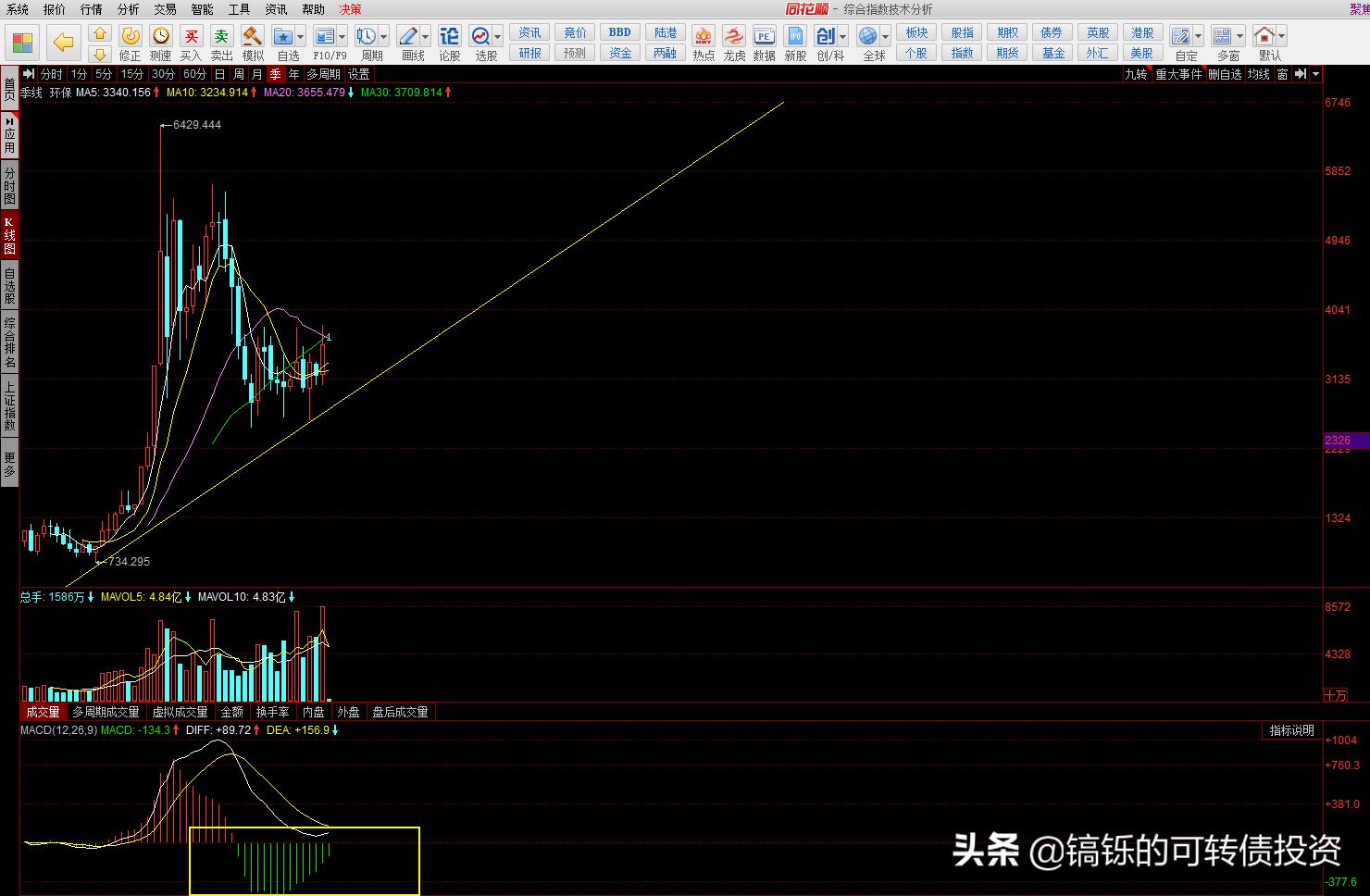Screen dimensions: 1370x896
Task: Expand the 画线 dropdown arrow
Action: click(x=426, y=37)
